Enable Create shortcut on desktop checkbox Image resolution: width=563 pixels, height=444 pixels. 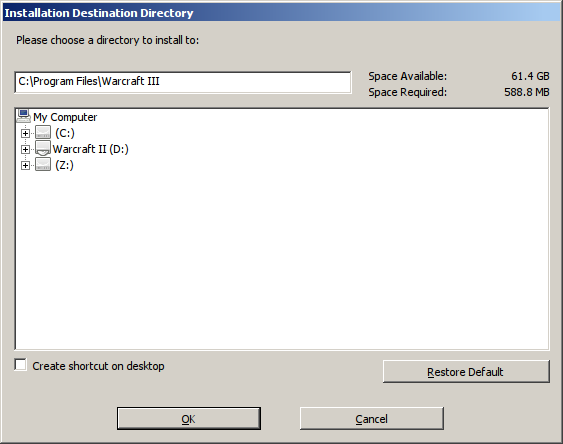(x=21, y=365)
